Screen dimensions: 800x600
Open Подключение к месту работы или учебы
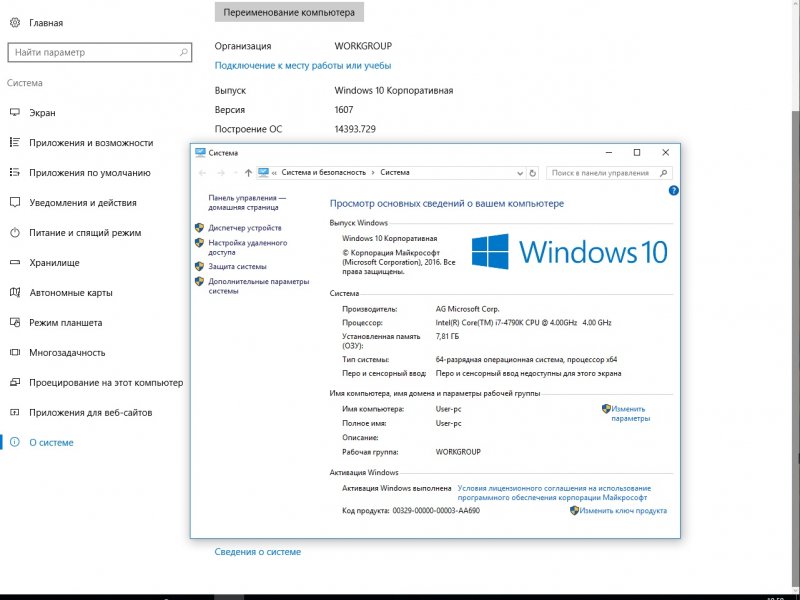pos(303,65)
